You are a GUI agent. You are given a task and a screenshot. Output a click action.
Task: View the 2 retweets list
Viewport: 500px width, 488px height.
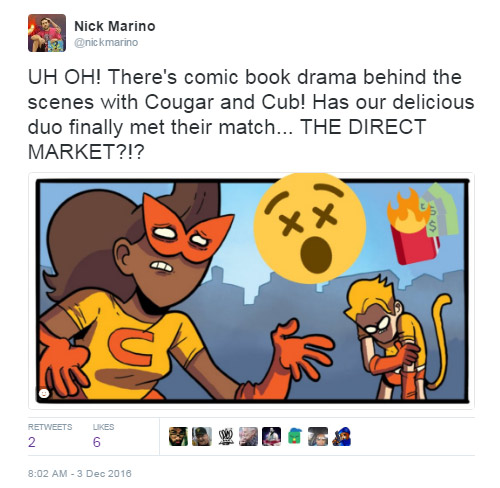32,442
